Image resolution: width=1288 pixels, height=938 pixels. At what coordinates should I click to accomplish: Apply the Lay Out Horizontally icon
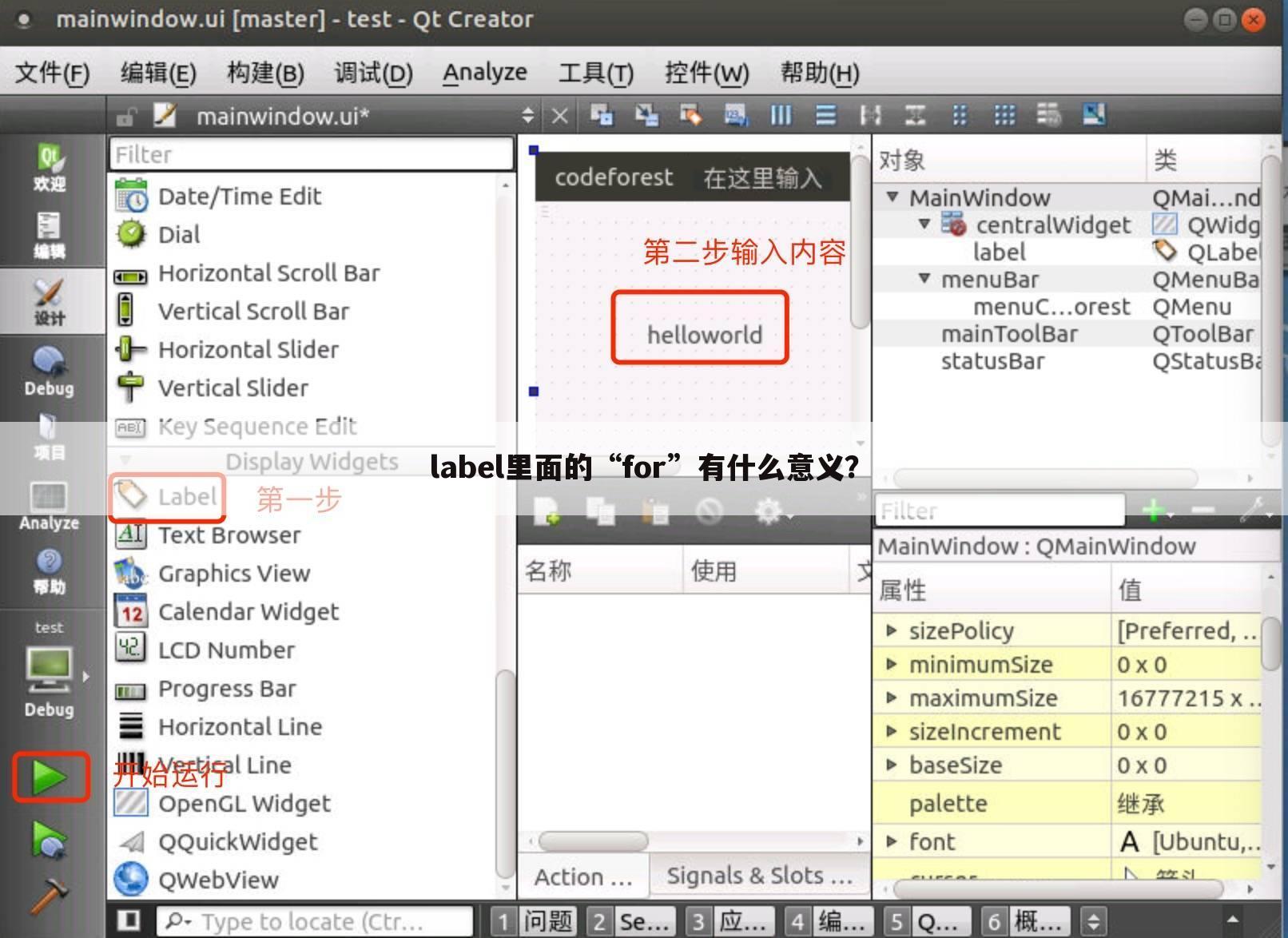click(x=781, y=115)
